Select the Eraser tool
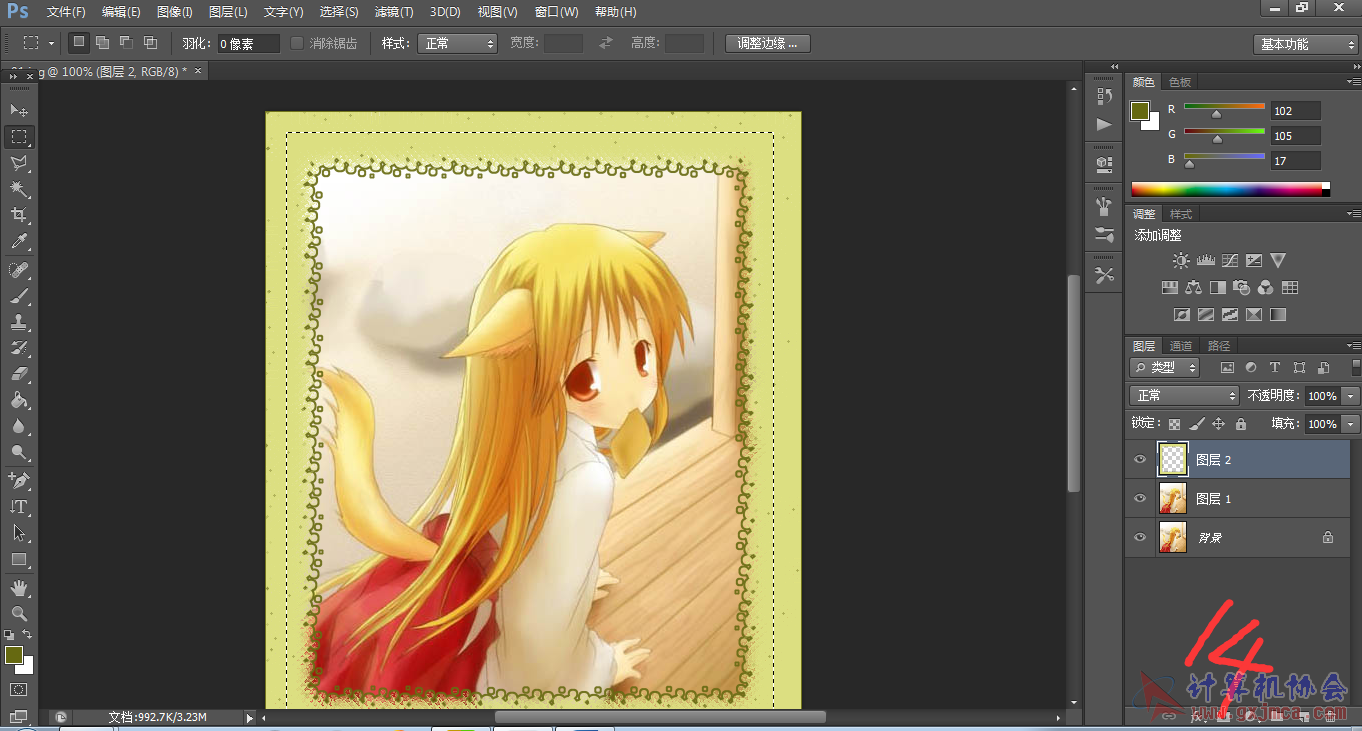Viewport: 1362px width, 731px height. [x=19, y=375]
